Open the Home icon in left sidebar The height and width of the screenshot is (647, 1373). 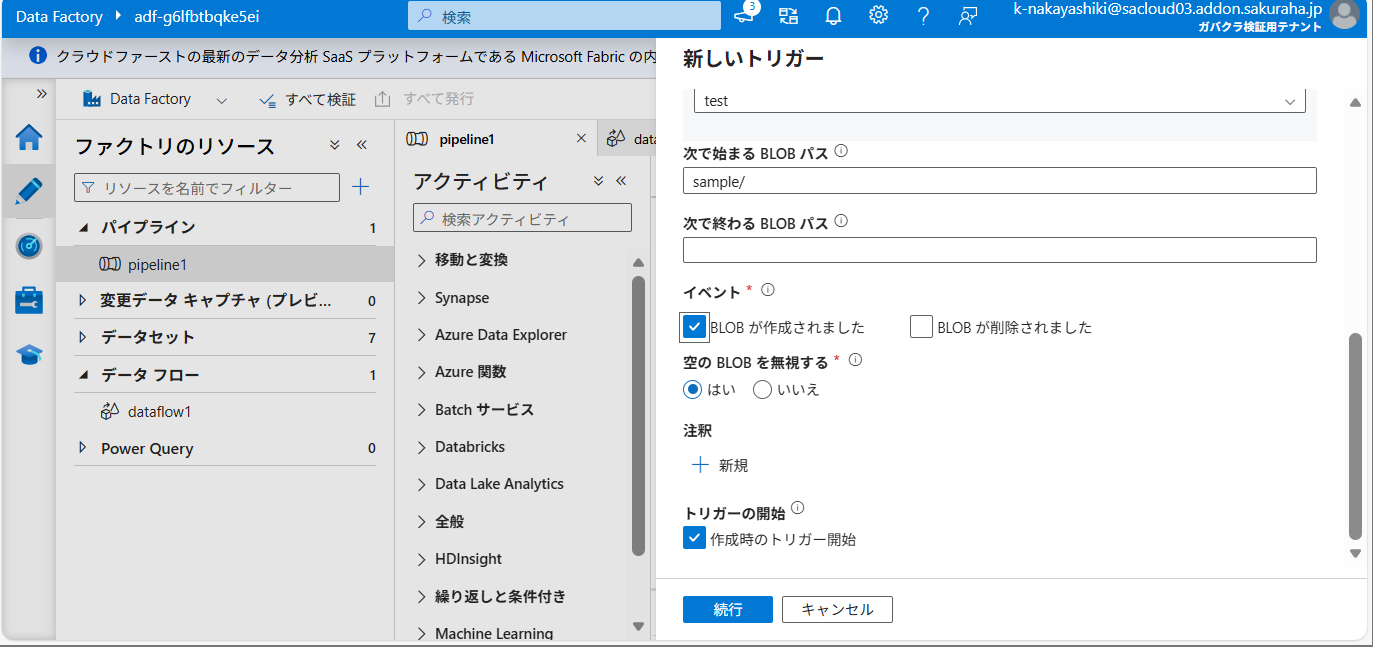[x=29, y=137]
